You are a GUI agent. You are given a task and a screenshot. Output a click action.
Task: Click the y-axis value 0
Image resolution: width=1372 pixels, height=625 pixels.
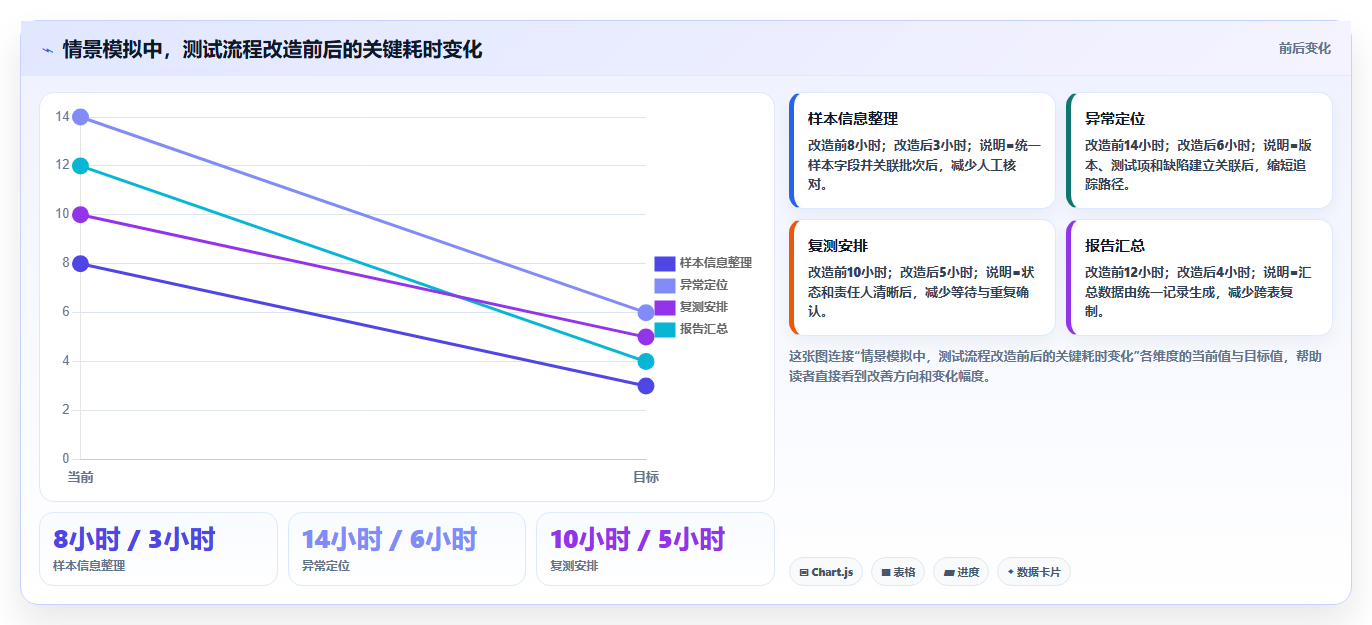click(x=66, y=459)
